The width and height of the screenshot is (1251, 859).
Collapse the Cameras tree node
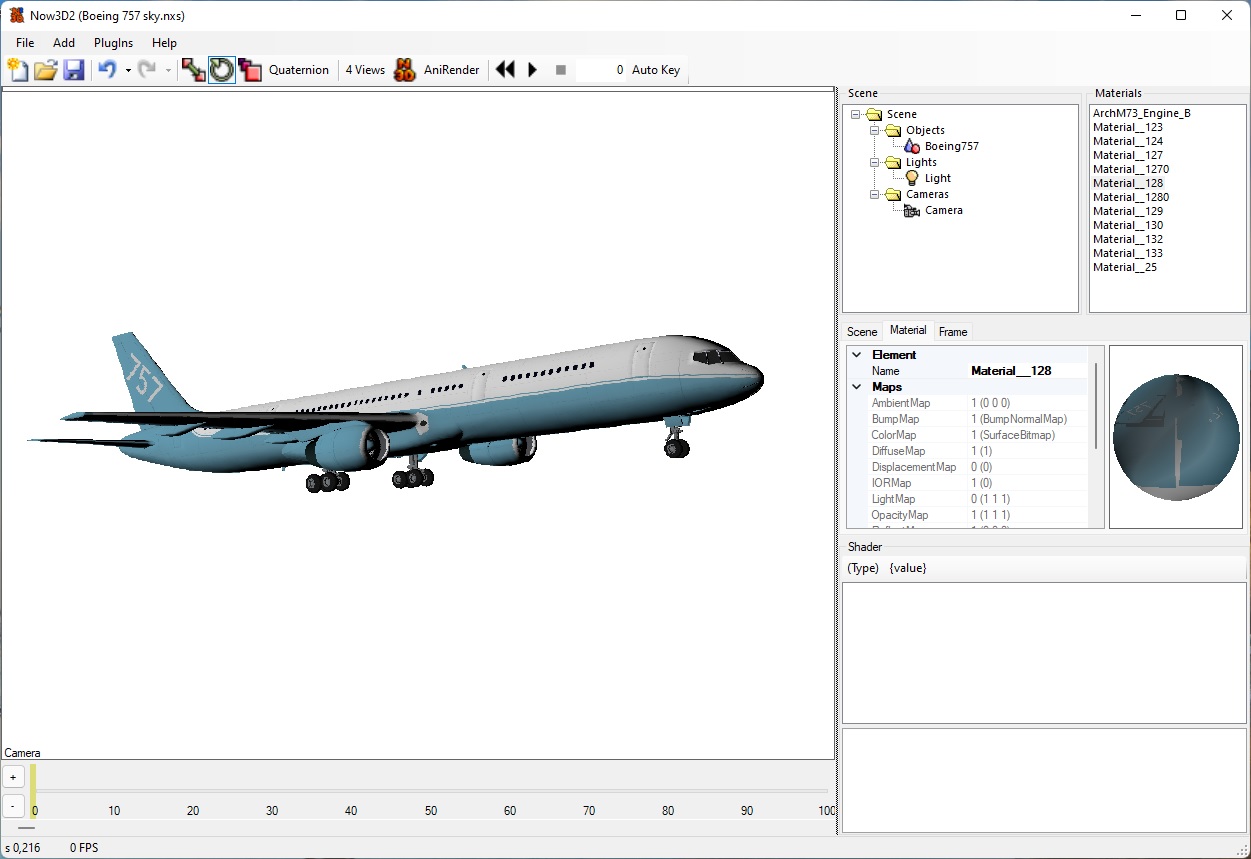click(x=875, y=194)
